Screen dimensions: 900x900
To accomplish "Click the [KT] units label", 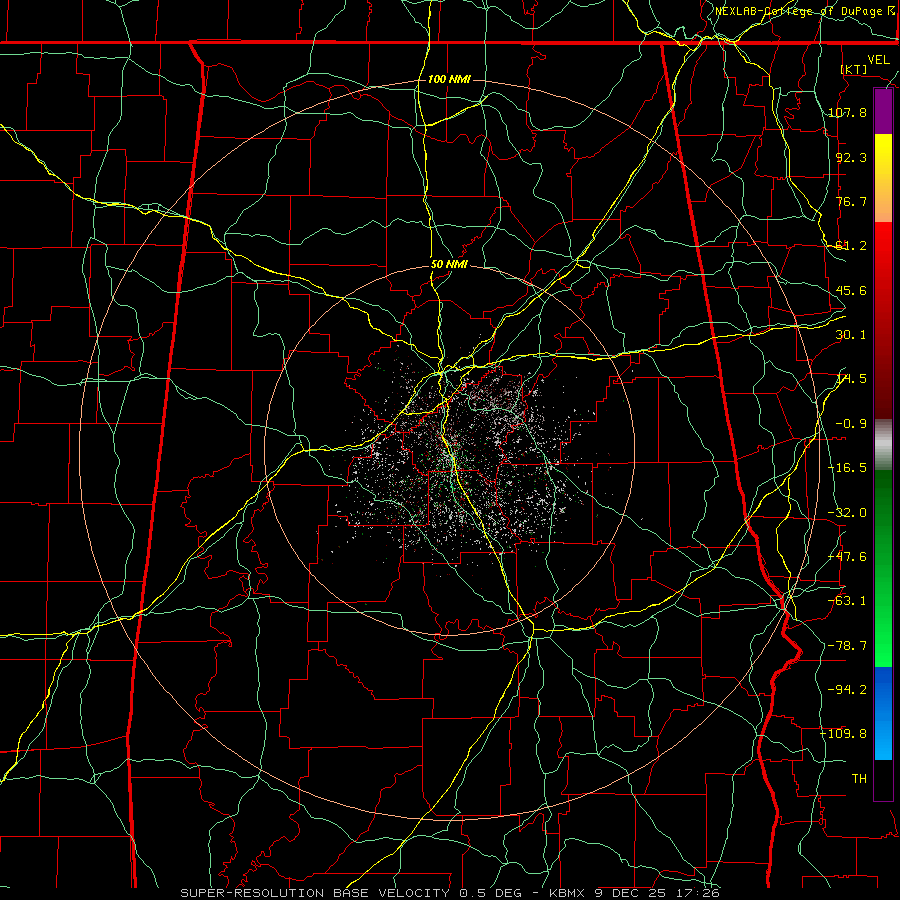I will point(854,69).
